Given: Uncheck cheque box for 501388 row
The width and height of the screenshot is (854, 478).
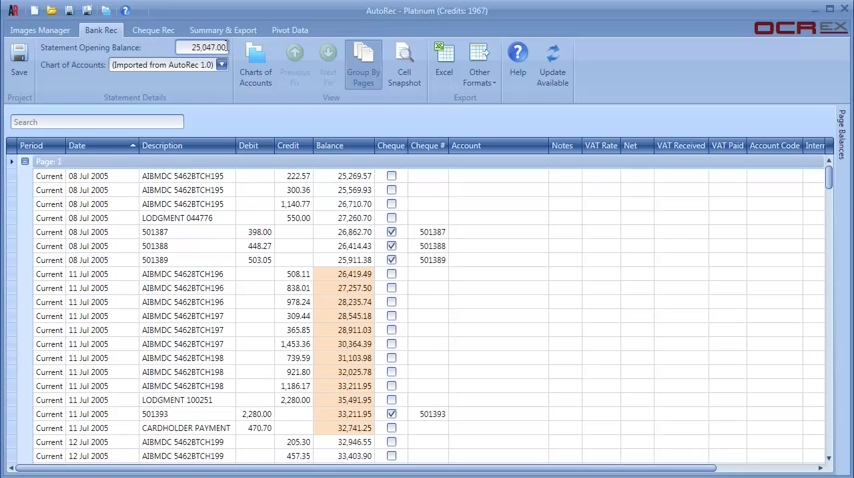Looking at the screenshot, I should pyautogui.click(x=392, y=246).
